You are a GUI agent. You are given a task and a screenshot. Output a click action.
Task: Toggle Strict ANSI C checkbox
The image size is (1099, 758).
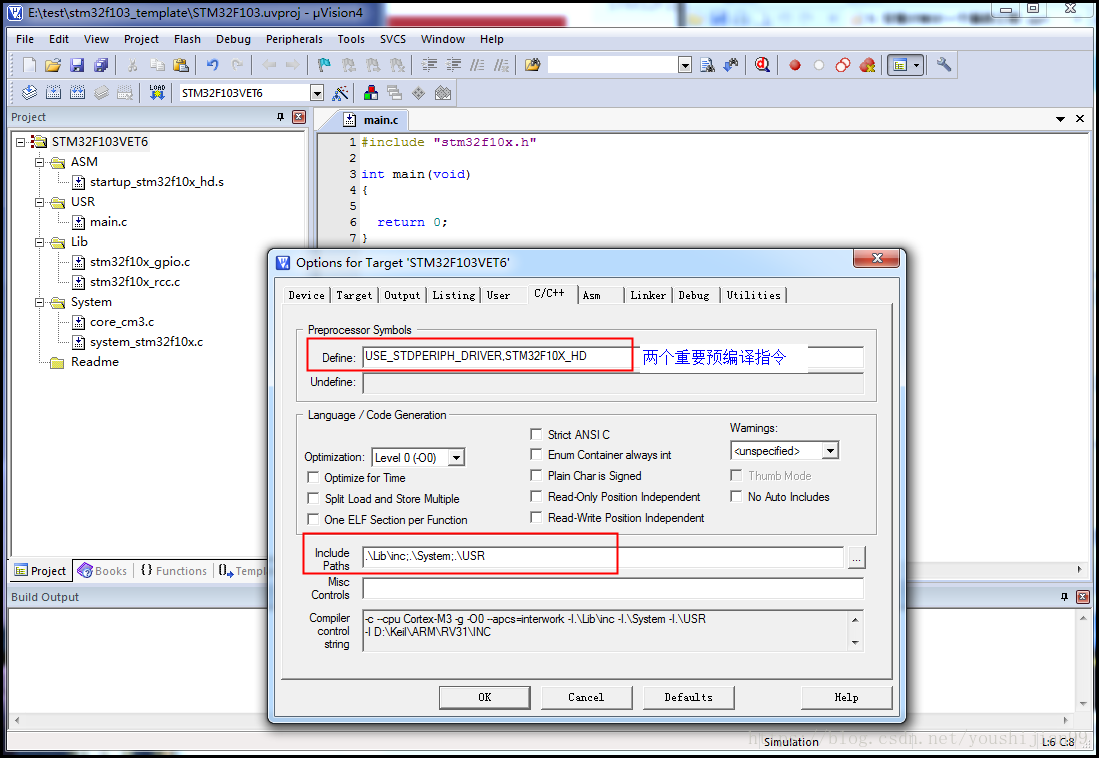[x=537, y=435]
